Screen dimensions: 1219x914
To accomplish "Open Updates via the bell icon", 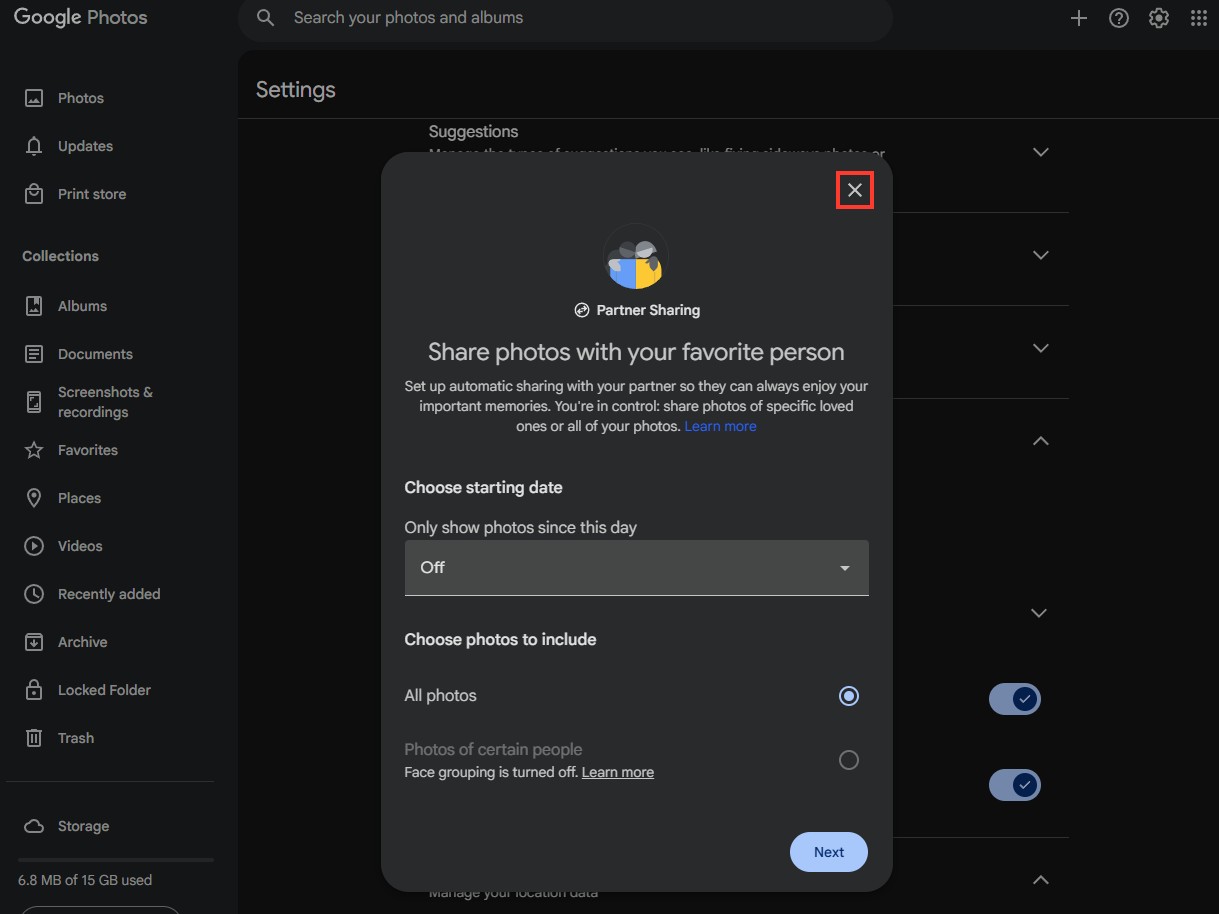I will click(34, 146).
